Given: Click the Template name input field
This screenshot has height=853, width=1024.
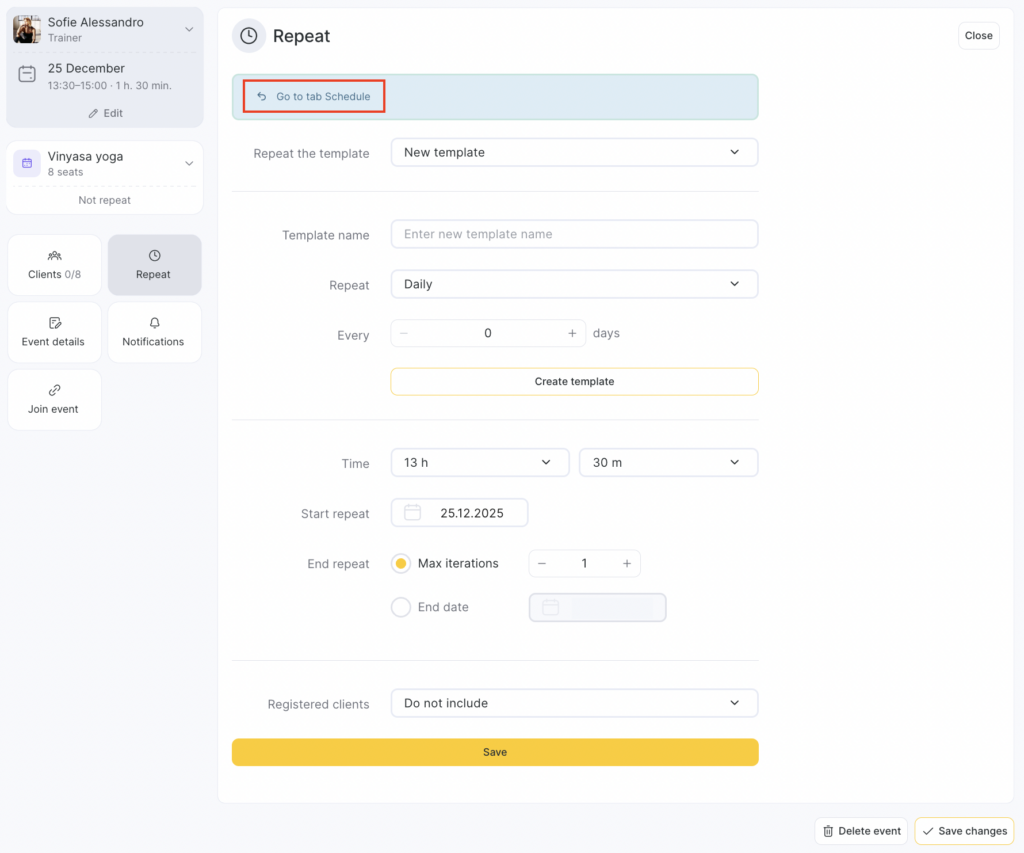Looking at the screenshot, I should tap(574, 234).
